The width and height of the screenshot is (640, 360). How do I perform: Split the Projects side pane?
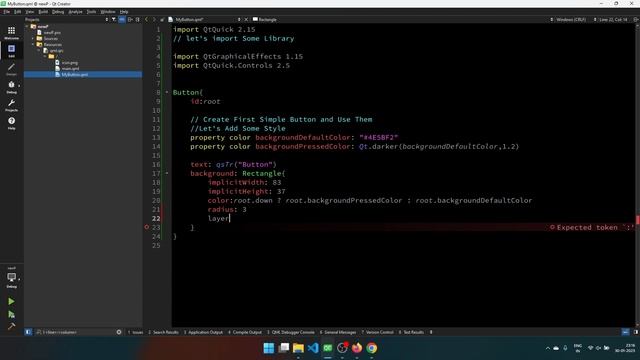click(x=130, y=19)
